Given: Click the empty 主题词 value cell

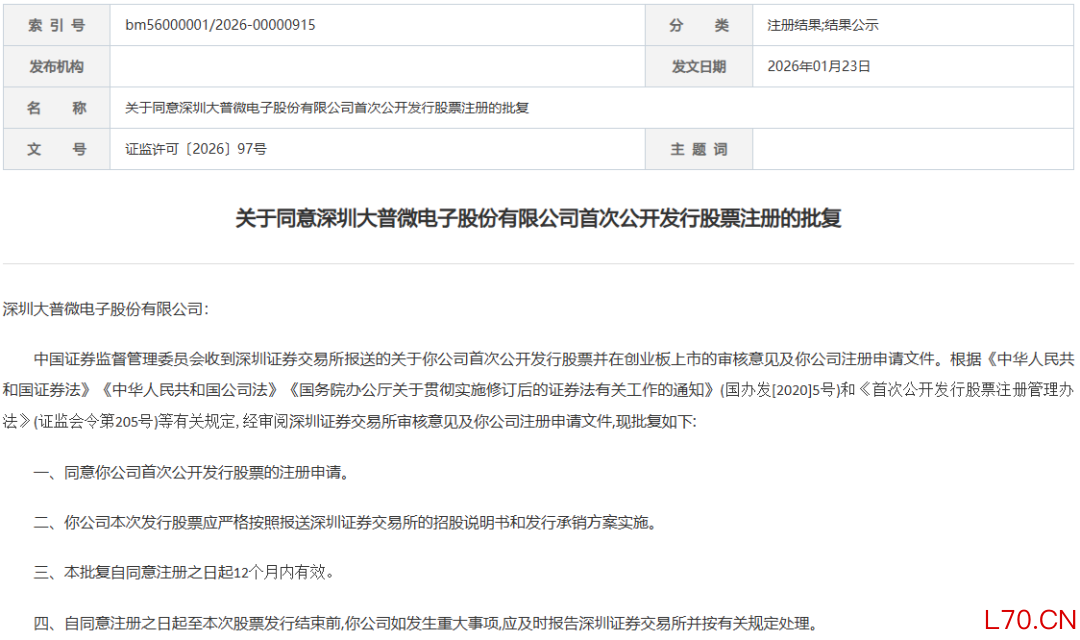Looking at the screenshot, I should pos(913,149).
